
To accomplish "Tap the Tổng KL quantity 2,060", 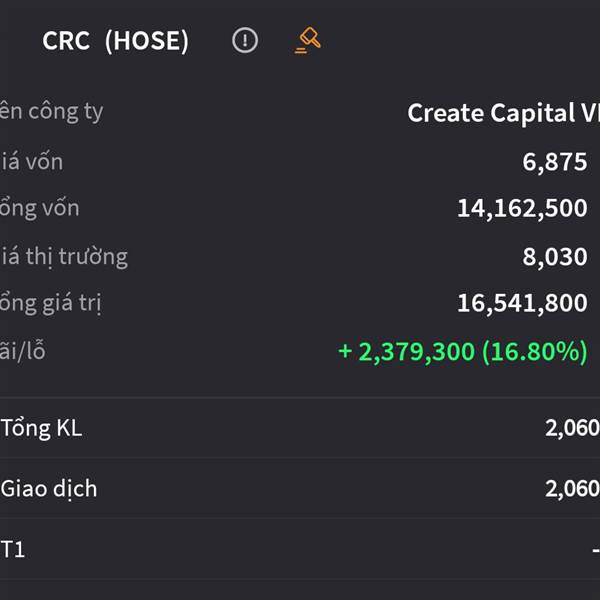I will coord(572,428).
